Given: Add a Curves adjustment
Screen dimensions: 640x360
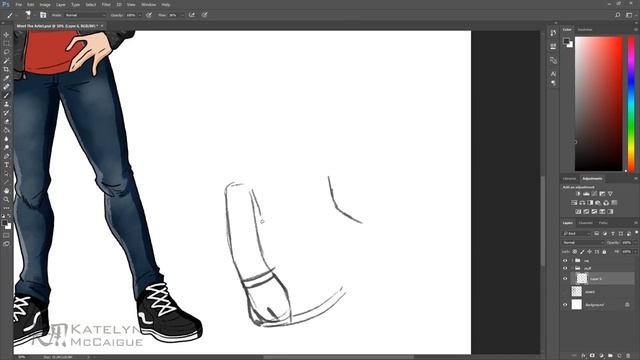Looking at the screenshot, I should [594, 194].
